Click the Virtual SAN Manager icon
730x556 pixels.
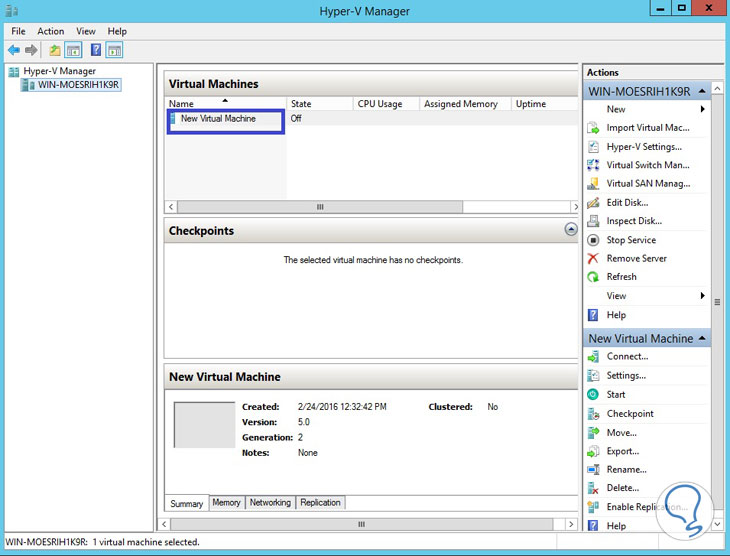click(x=593, y=183)
